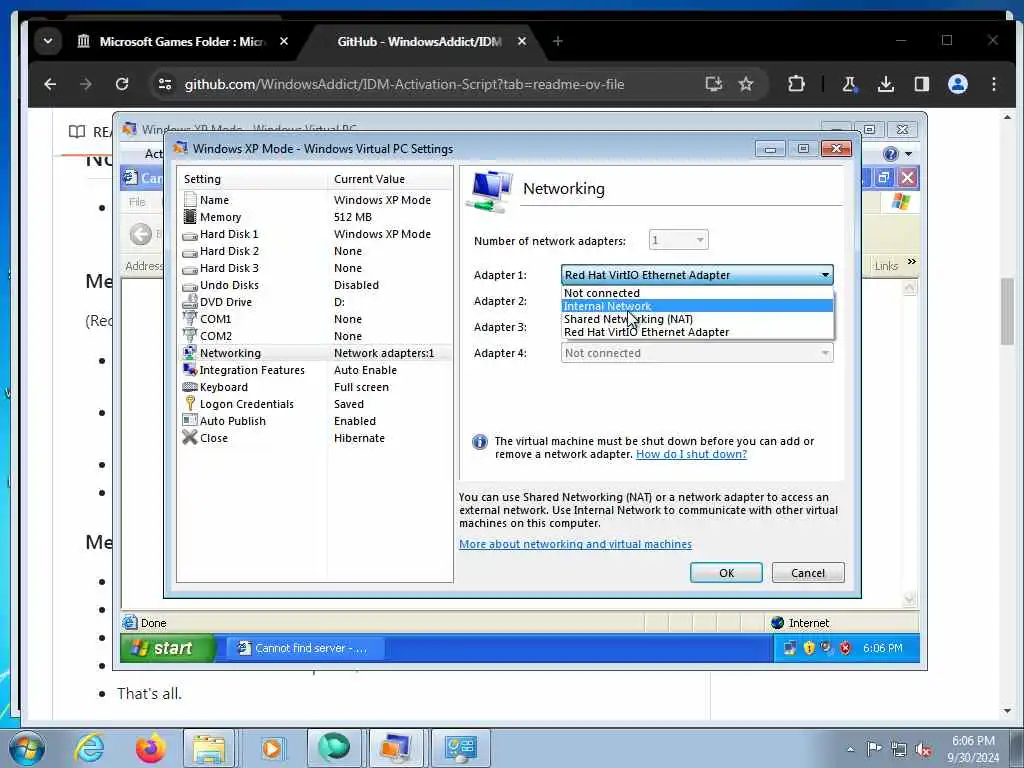Viewport: 1024px width, 768px height.
Task: Open Chrome downloads icon
Action: (x=886, y=84)
